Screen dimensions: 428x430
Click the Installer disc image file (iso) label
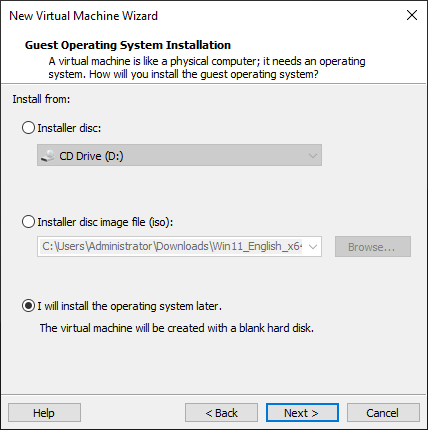coord(105,222)
